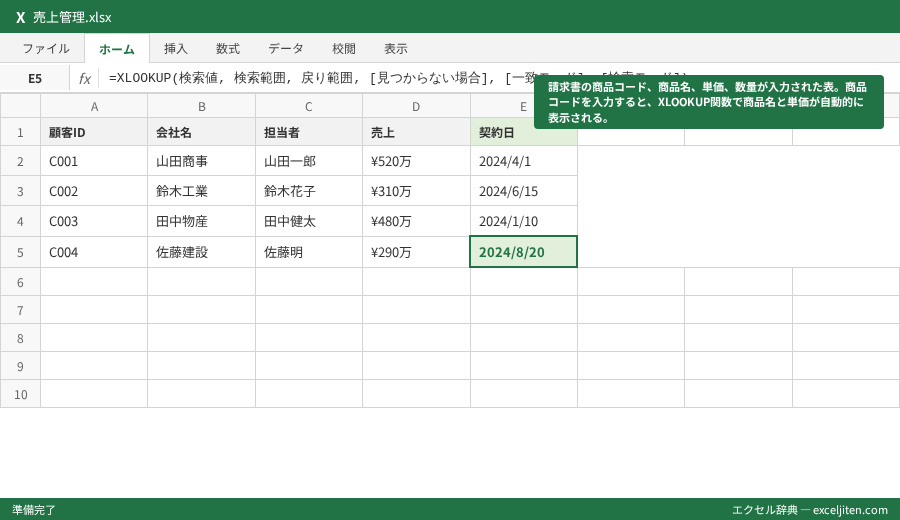
Task: Select row 1 header
Action: click(20, 132)
